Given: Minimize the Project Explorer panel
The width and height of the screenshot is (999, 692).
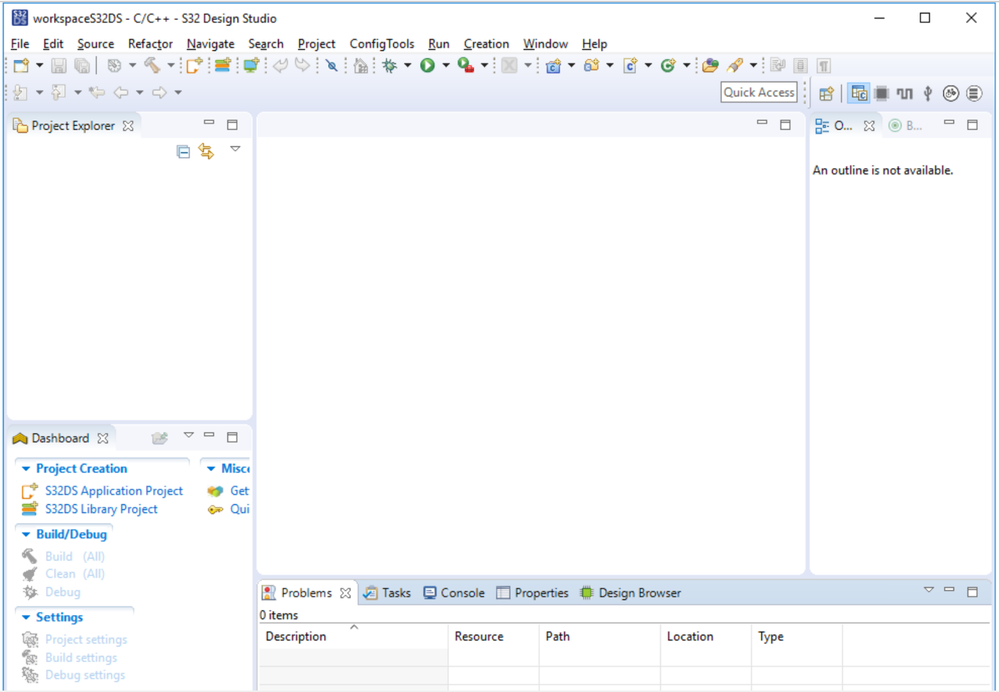Looking at the screenshot, I should coord(209,123).
